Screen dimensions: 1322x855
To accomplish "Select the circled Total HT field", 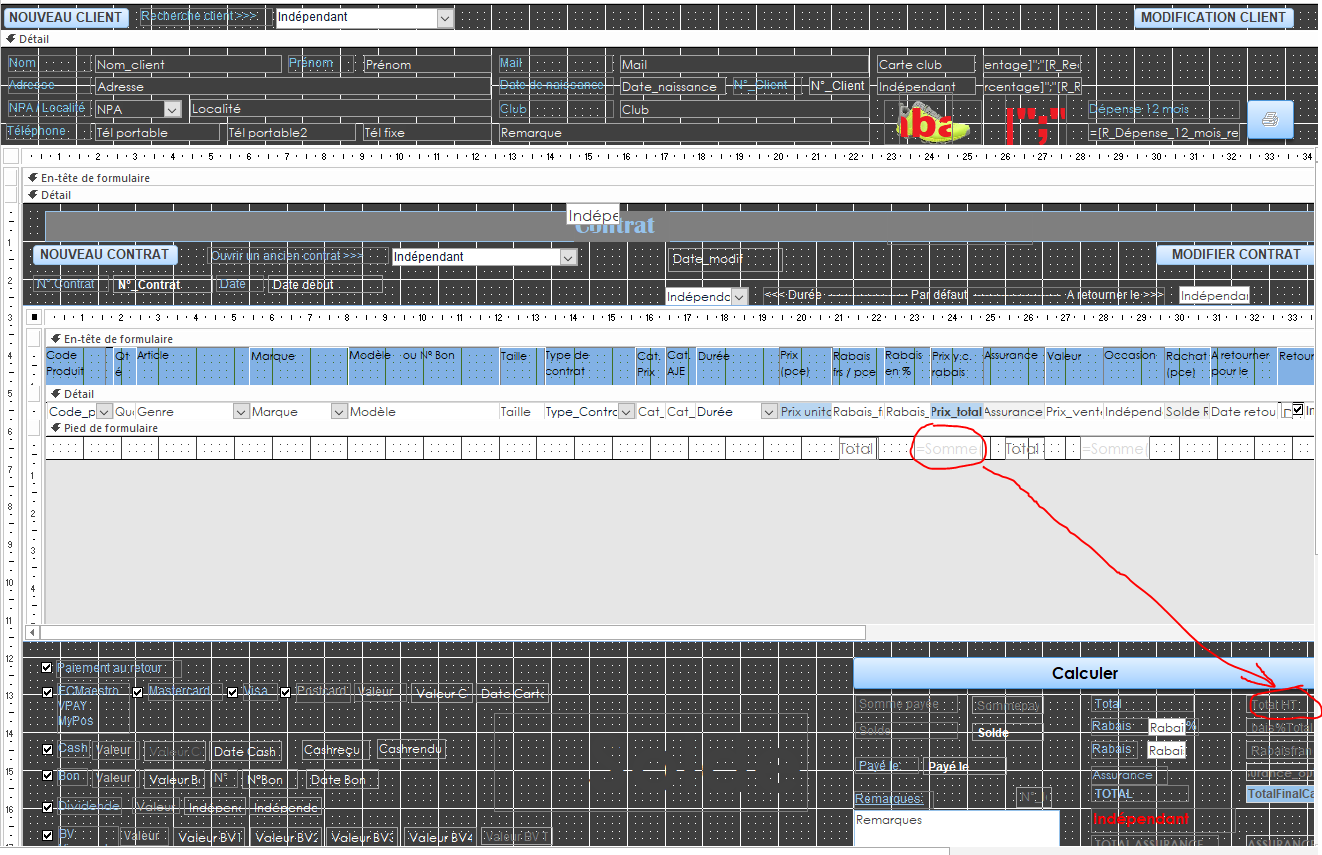I will coord(1280,705).
